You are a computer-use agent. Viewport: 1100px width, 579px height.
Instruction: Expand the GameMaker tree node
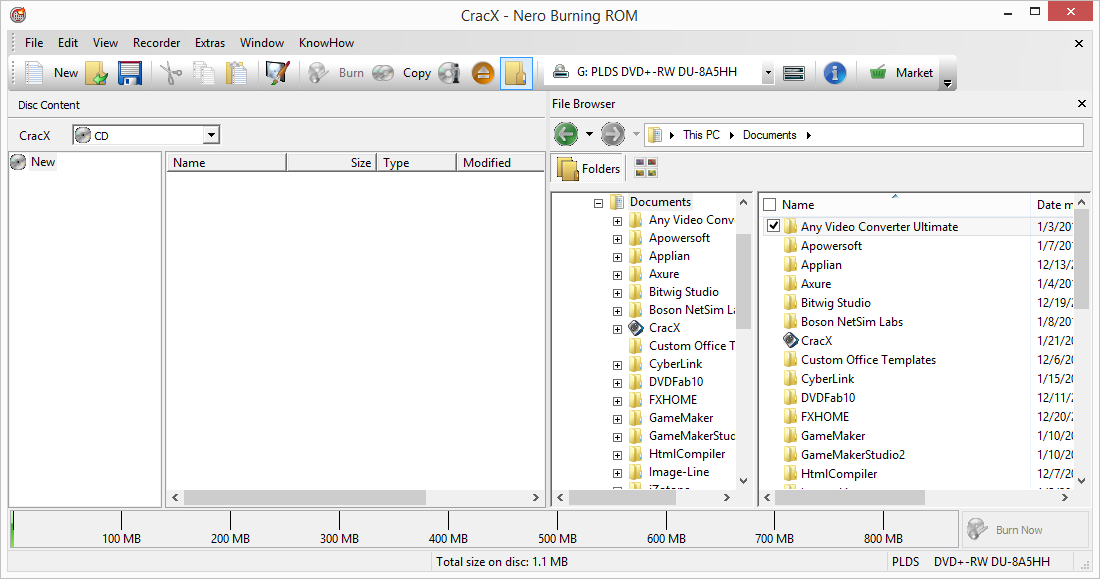tap(617, 419)
